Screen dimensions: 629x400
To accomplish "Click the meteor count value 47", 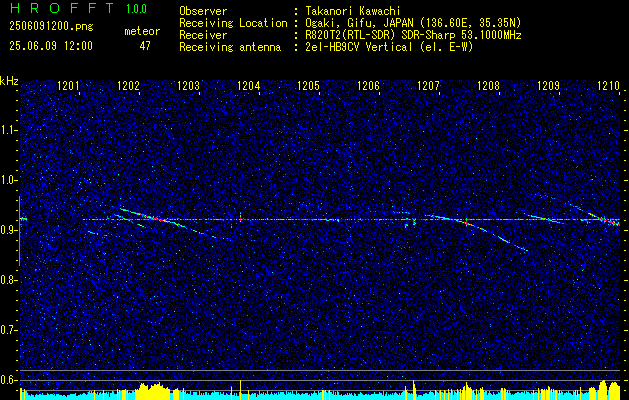I will click(145, 46).
